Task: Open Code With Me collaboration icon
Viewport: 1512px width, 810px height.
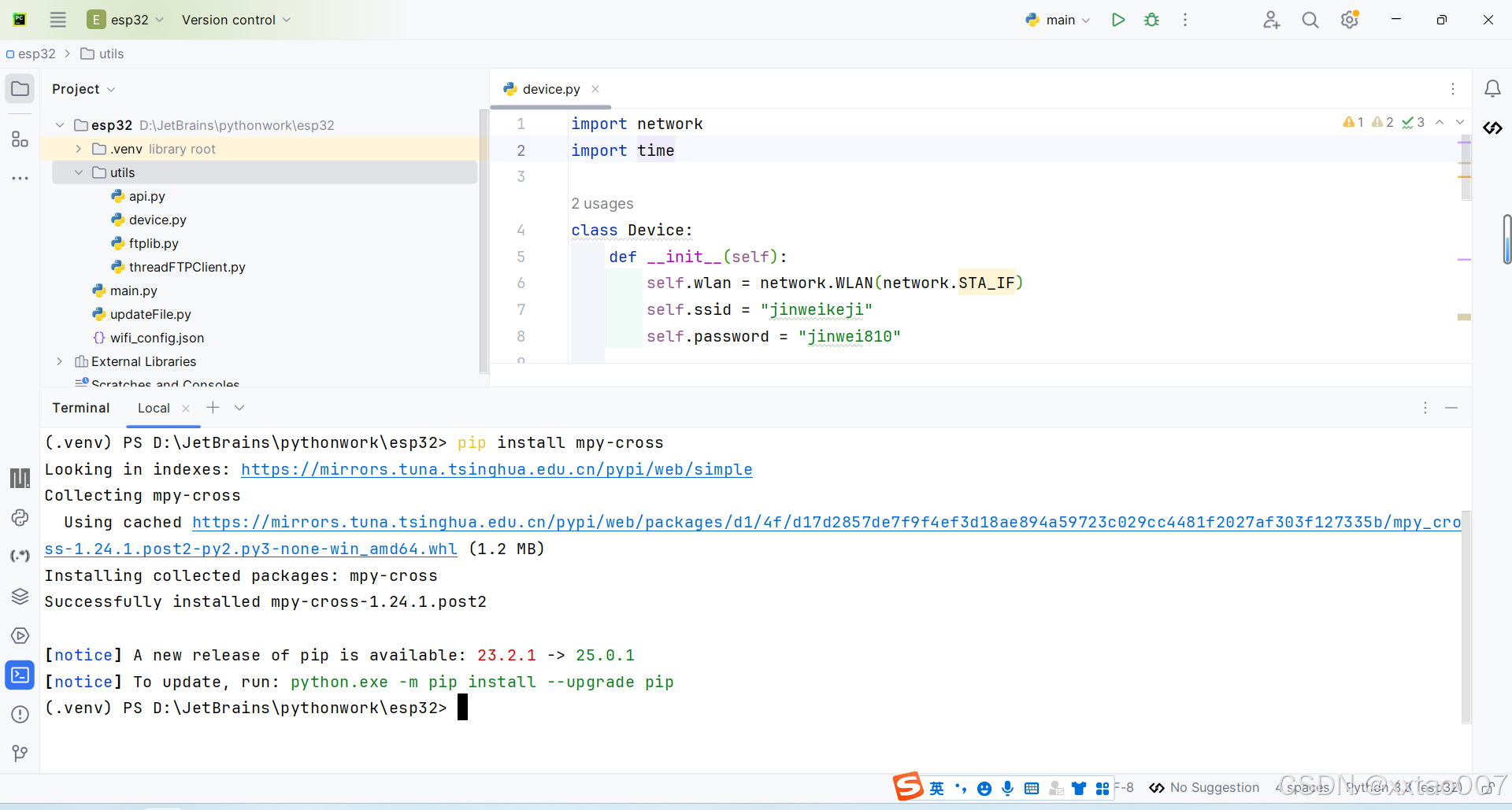Action: tap(1271, 20)
